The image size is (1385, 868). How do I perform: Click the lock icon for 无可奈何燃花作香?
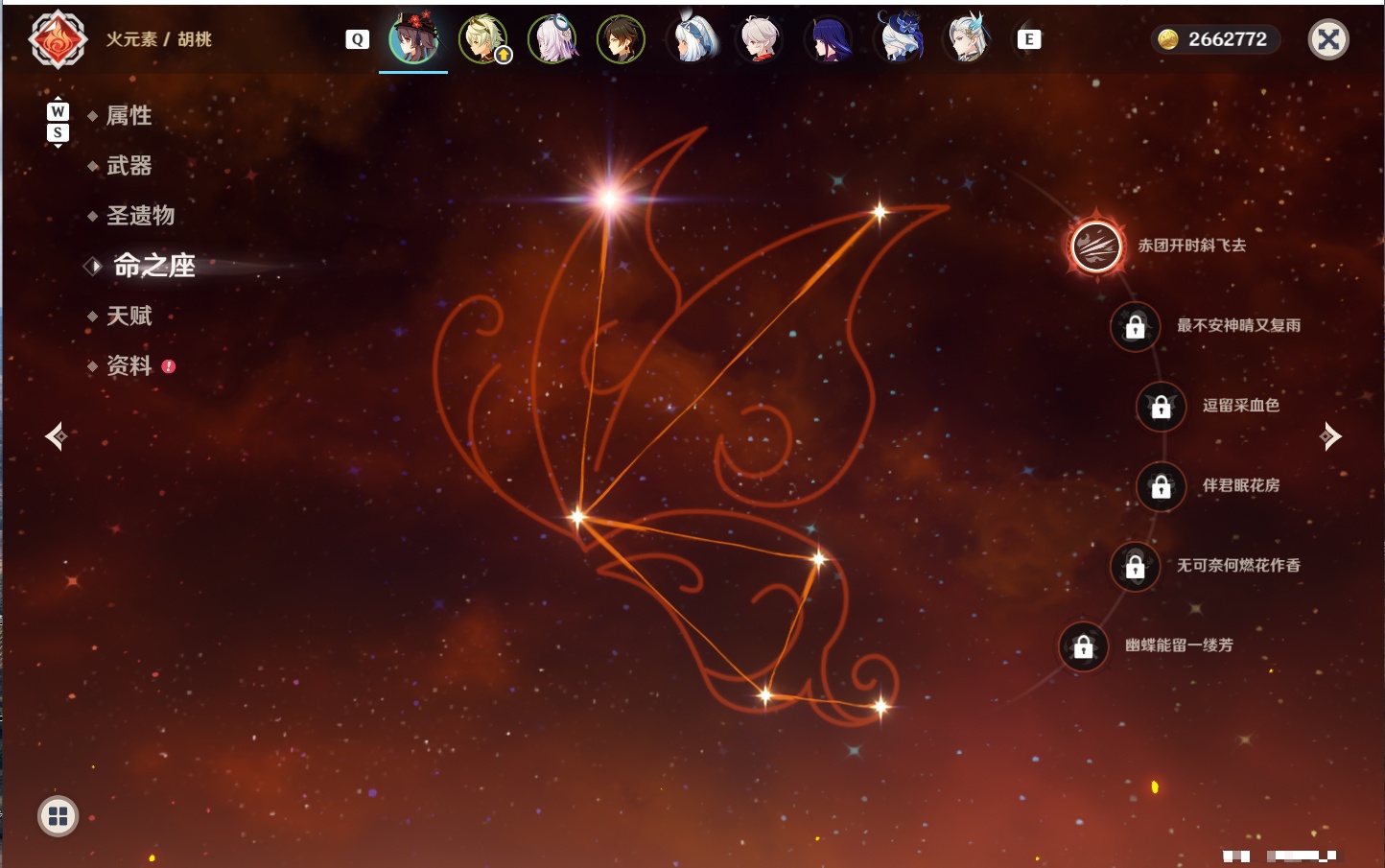(x=1135, y=566)
